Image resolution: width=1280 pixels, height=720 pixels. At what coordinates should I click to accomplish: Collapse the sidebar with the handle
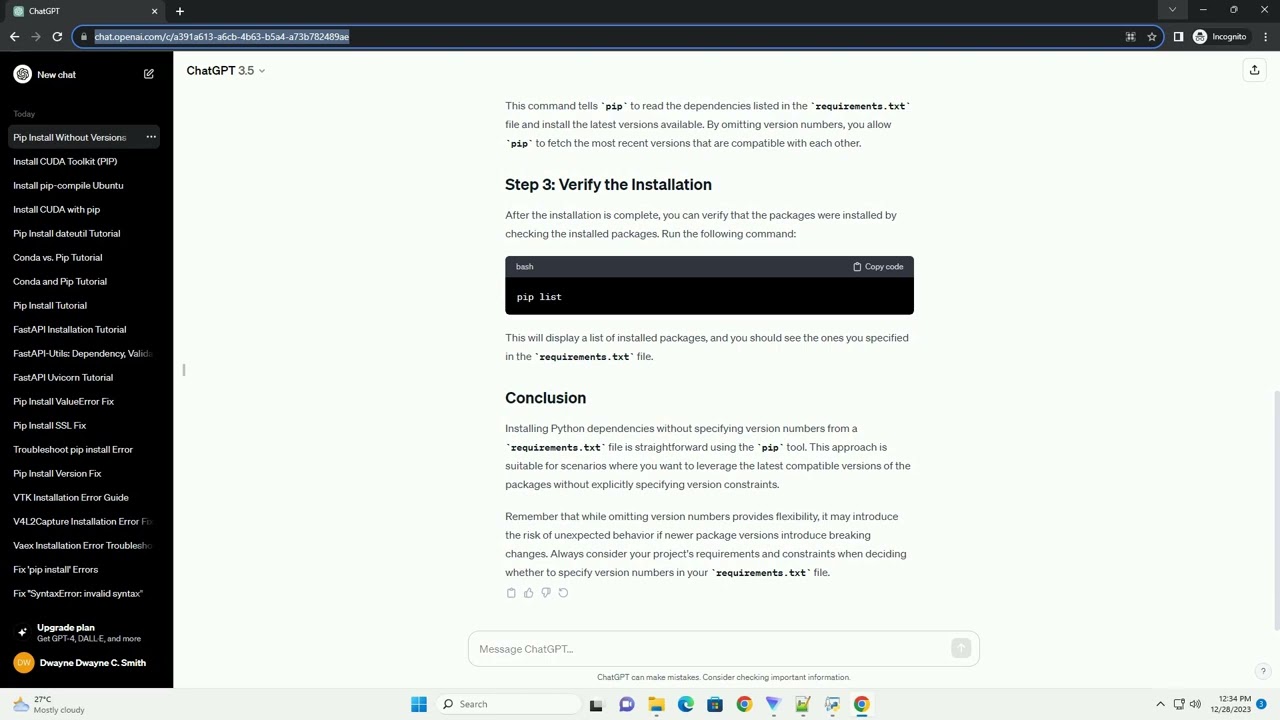pos(184,370)
